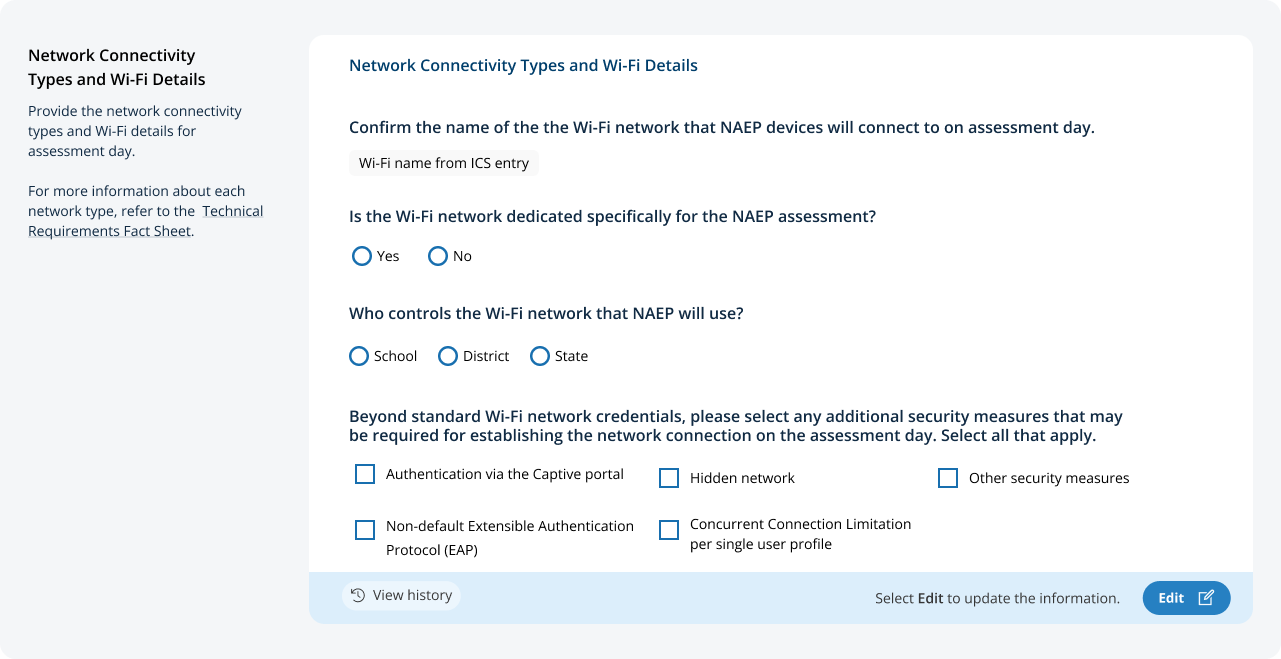Enable the Hidden network checkbox
The height and width of the screenshot is (659, 1281).
669,478
